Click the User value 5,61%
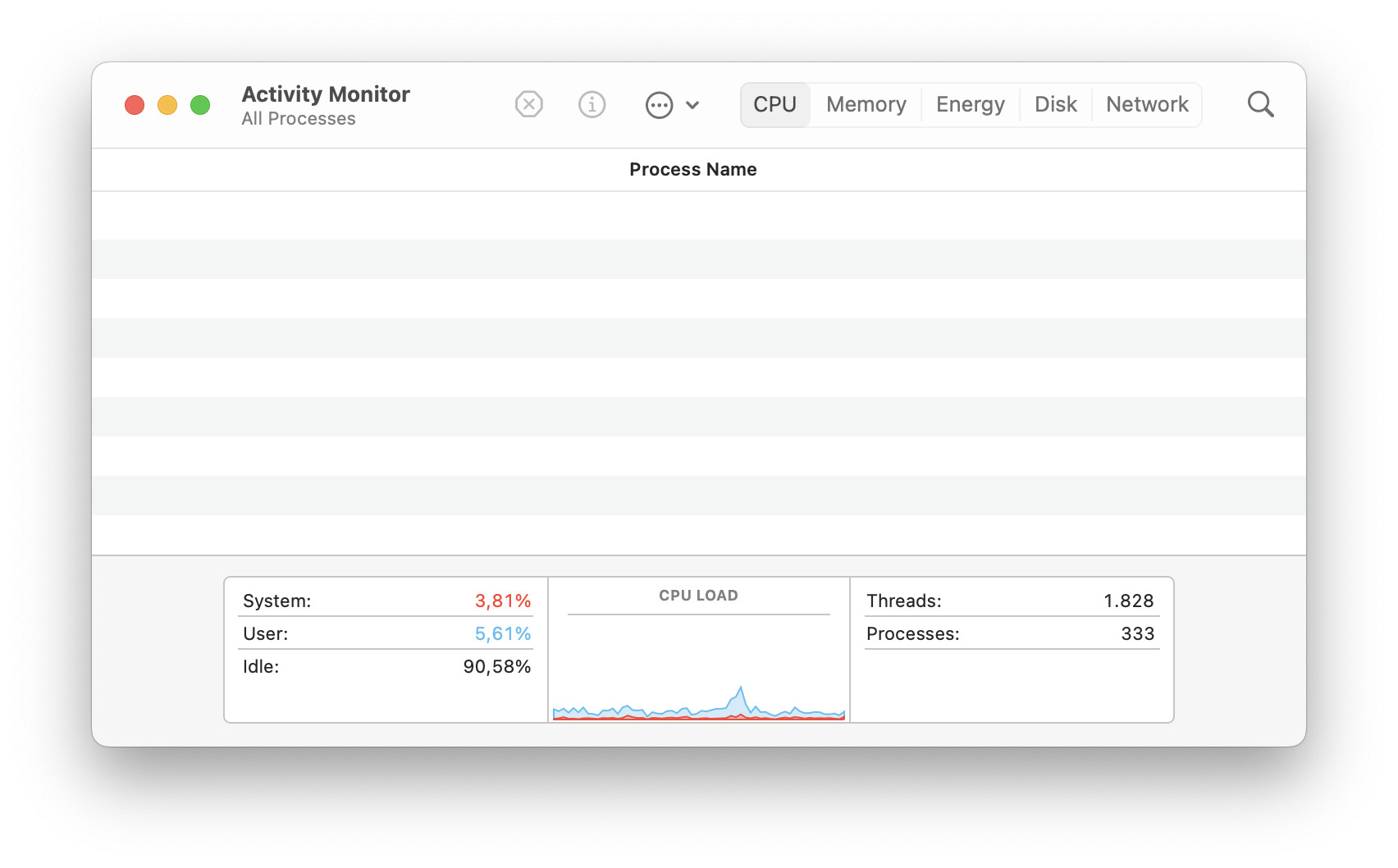Image resolution: width=1398 pixels, height=868 pixels. click(x=503, y=633)
